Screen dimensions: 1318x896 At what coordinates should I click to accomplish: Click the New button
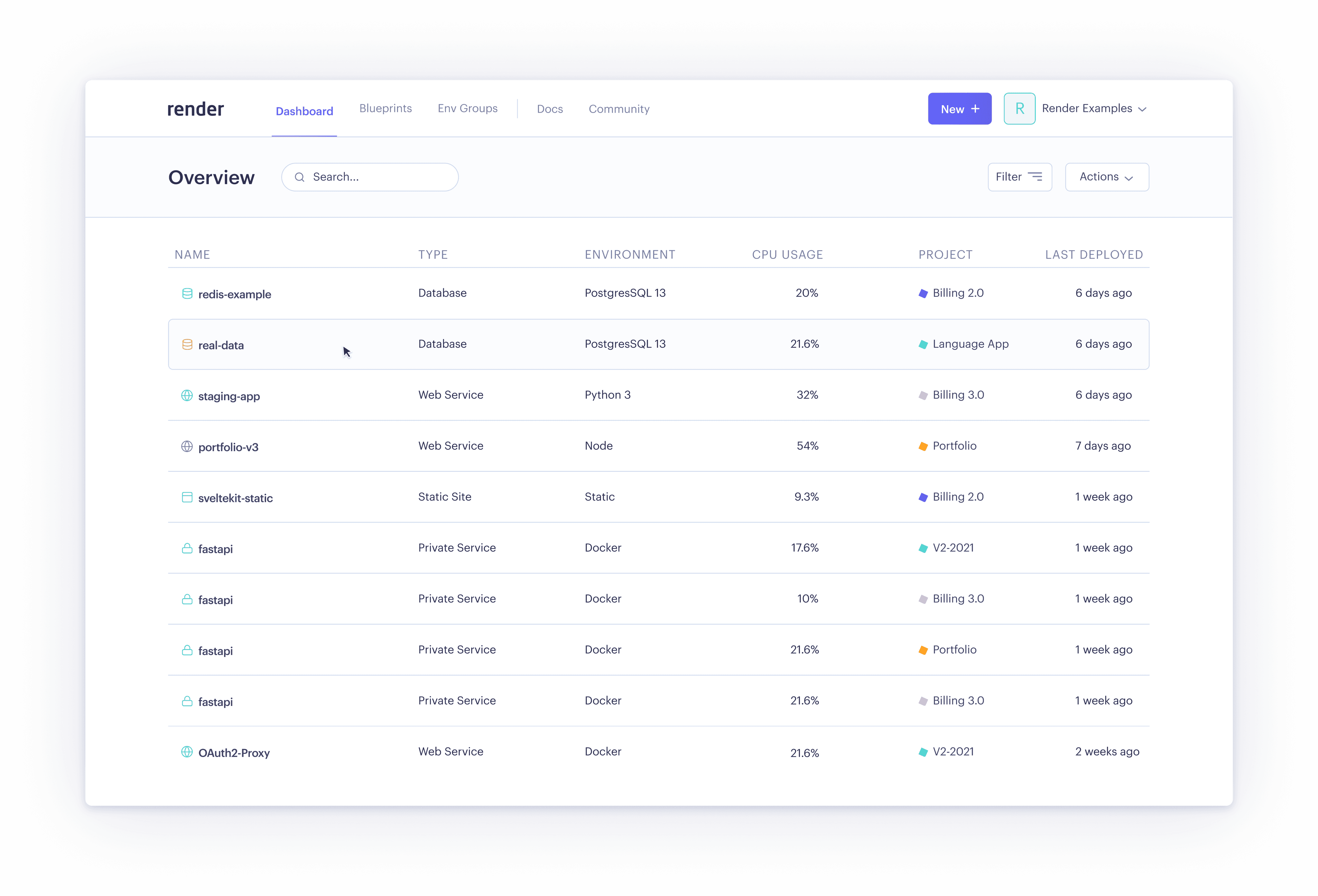click(959, 109)
